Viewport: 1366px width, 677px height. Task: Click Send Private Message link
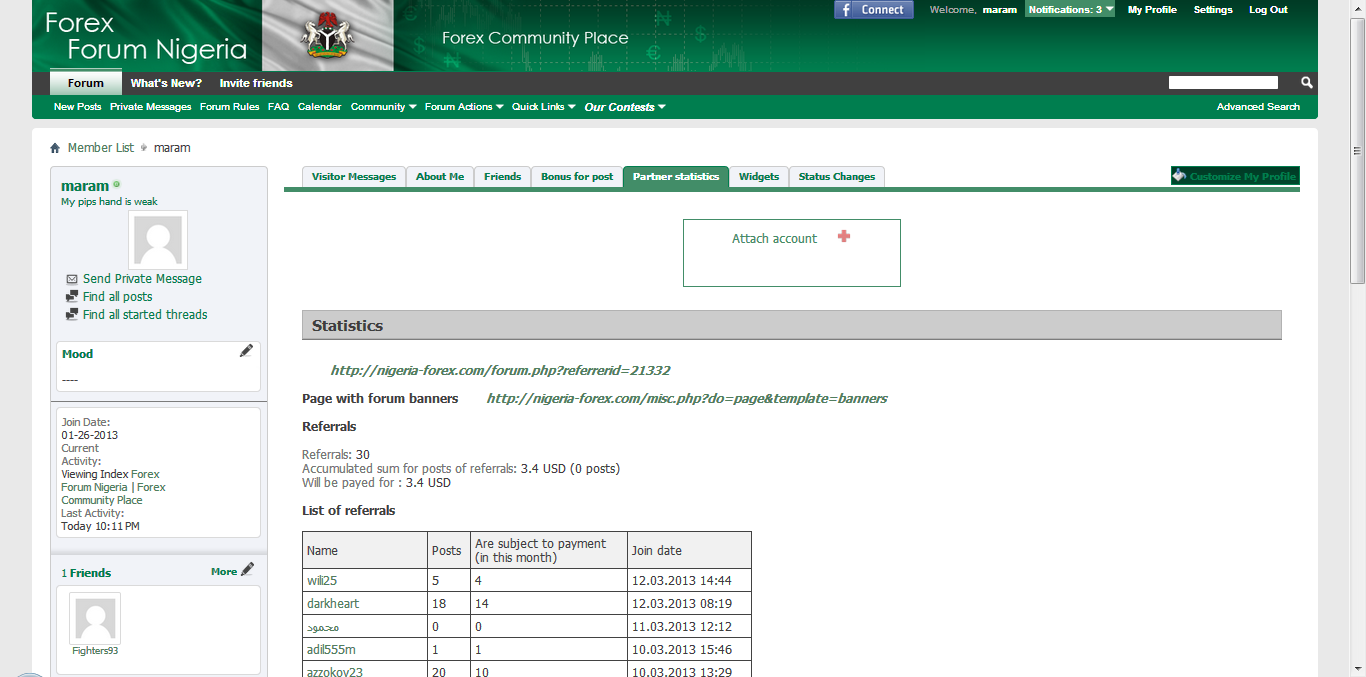click(x=142, y=279)
